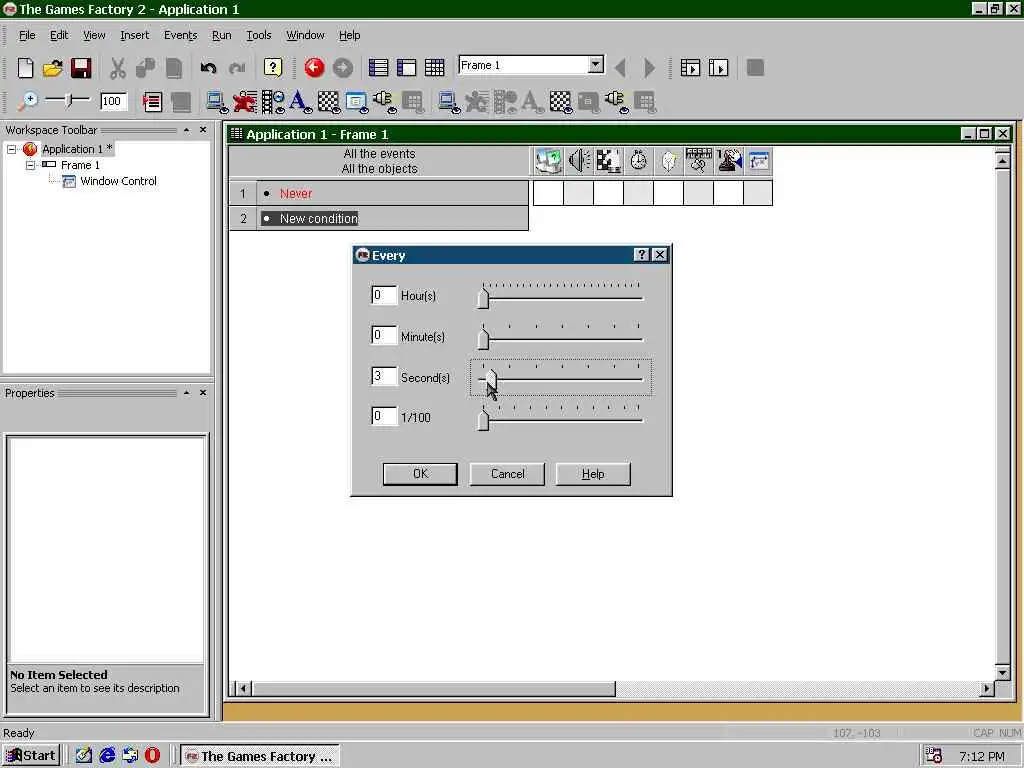Open the Event Editor grid icon

pyautogui.click(x=434, y=68)
